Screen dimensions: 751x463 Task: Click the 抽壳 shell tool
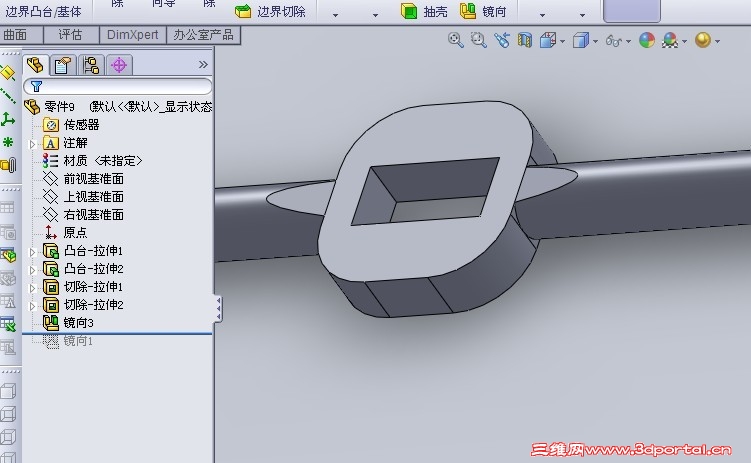click(x=424, y=11)
